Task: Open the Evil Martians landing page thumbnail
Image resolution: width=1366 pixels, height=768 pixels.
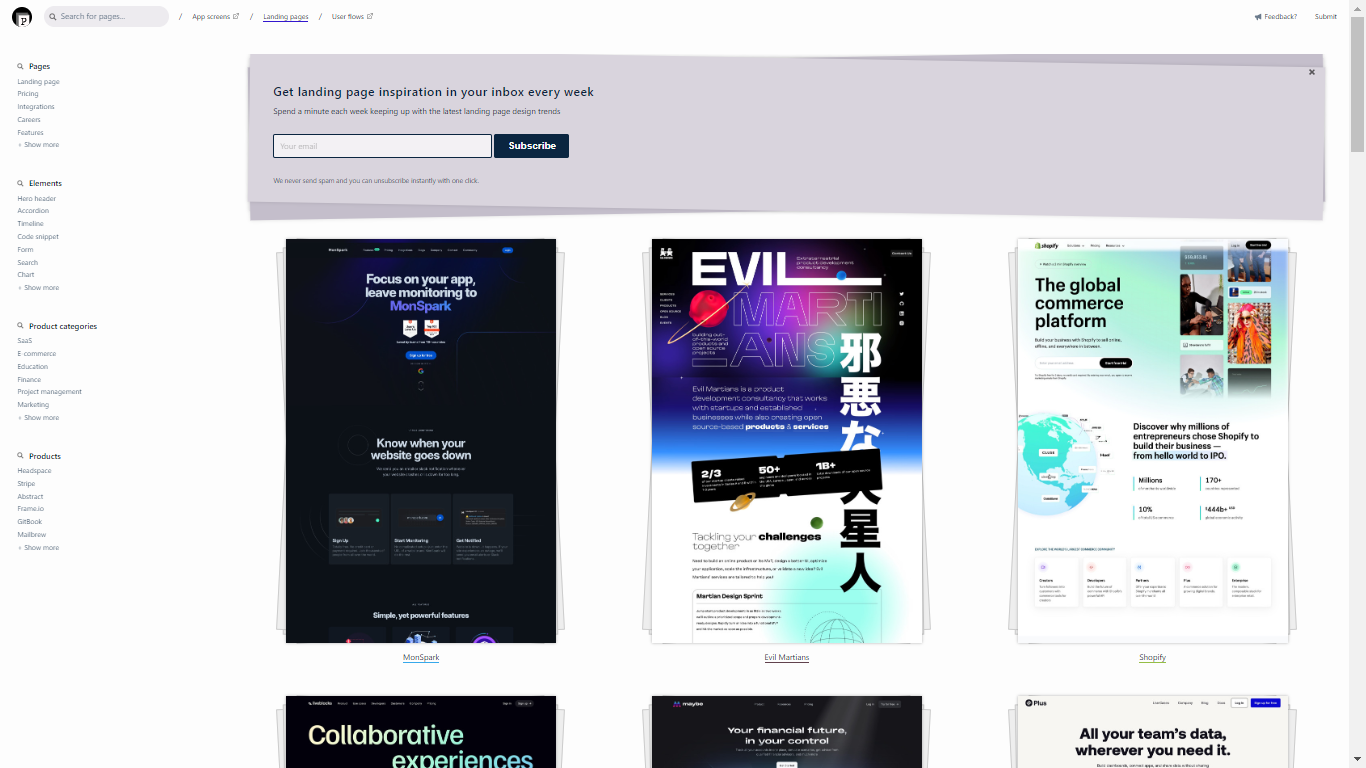Action: tap(787, 441)
